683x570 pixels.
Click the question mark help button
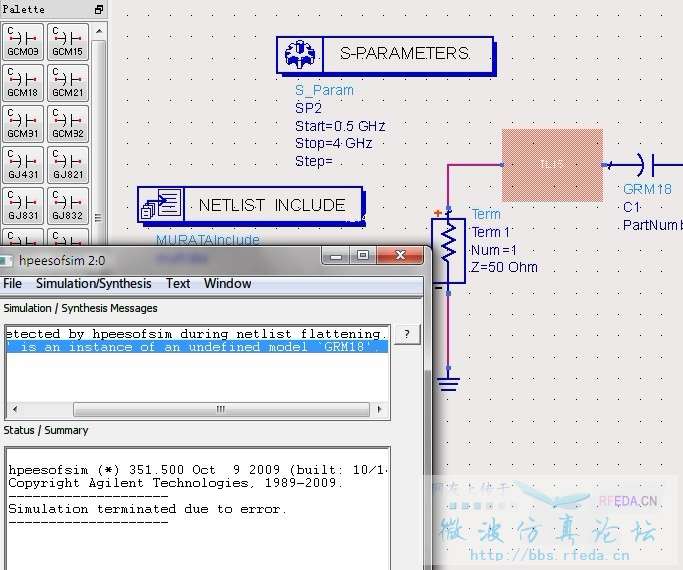pos(407,334)
